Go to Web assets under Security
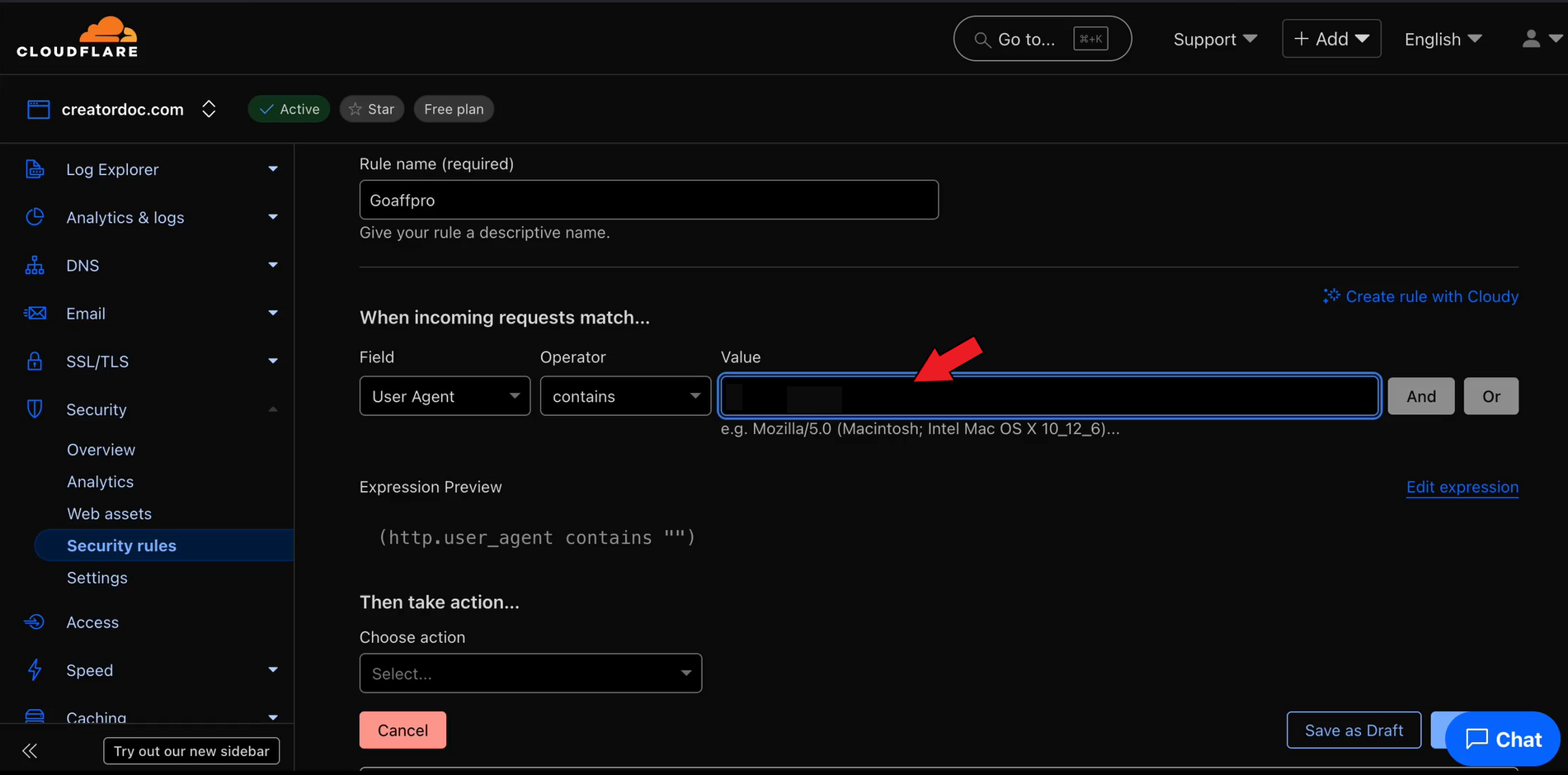Viewport: 1568px width, 775px height. 109,513
